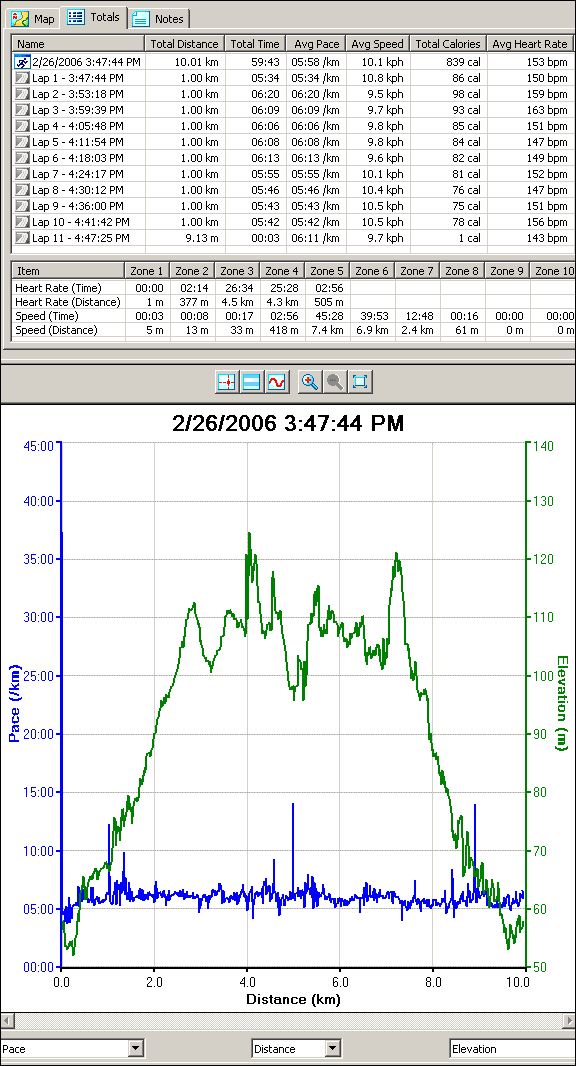Image resolution: width=576 pixels, height=1066 pixels.
Task: Click the zoom in magnifier icon
Action: (x=310, y=382)
